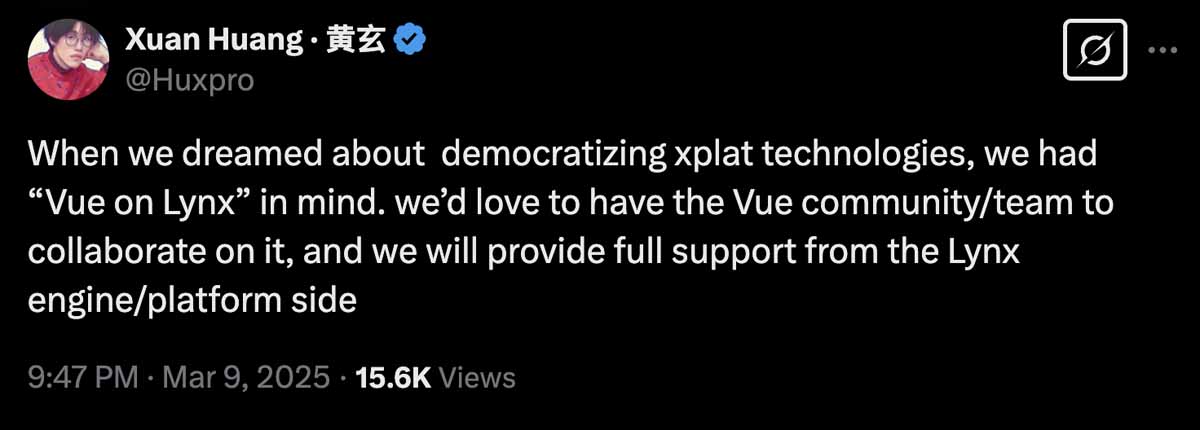Click the "9:47 PM" timestamp
This screenshot has width=1200, height=430.
pyautogui.click(x=82, y=377)
